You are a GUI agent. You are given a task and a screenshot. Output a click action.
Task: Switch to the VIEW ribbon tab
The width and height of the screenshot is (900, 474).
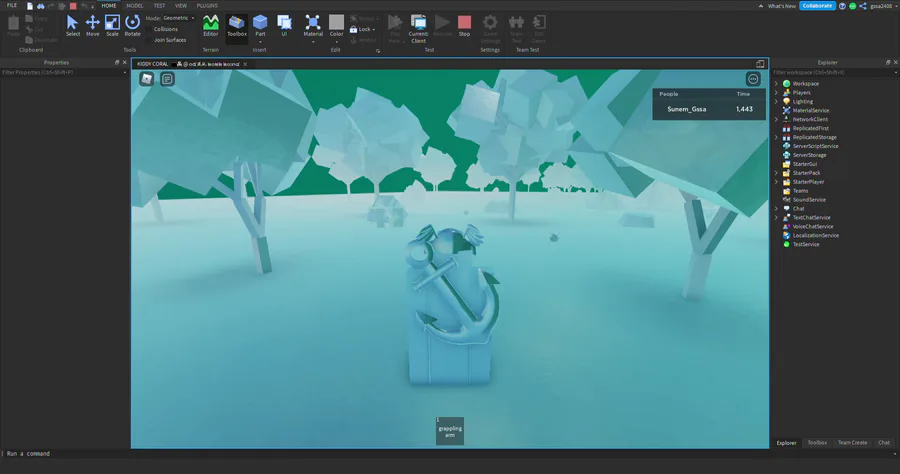point(181,6)
